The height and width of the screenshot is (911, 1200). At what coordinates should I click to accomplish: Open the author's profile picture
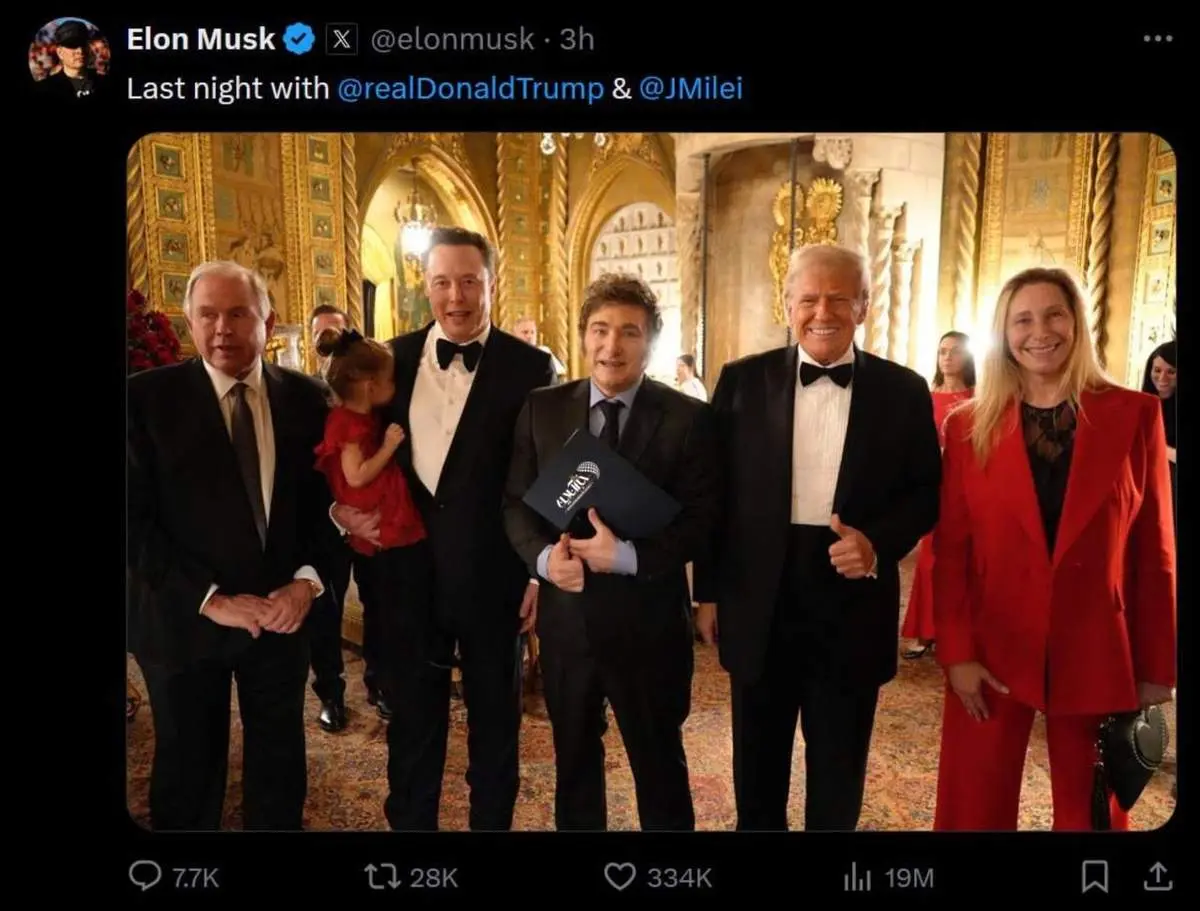click(68, 55)
